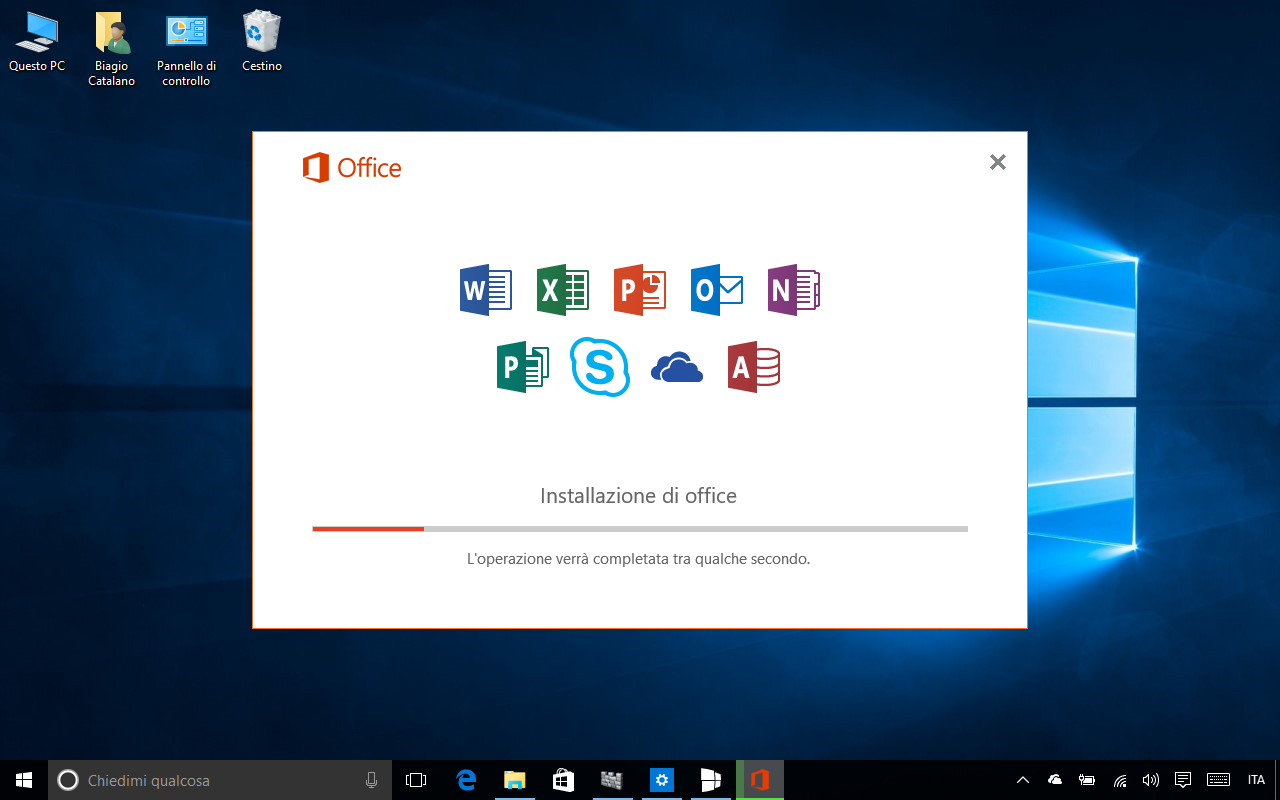Screen dimensions: 1280x800
Task: Open Task View from the taskbar
Action: pos(416,780)
